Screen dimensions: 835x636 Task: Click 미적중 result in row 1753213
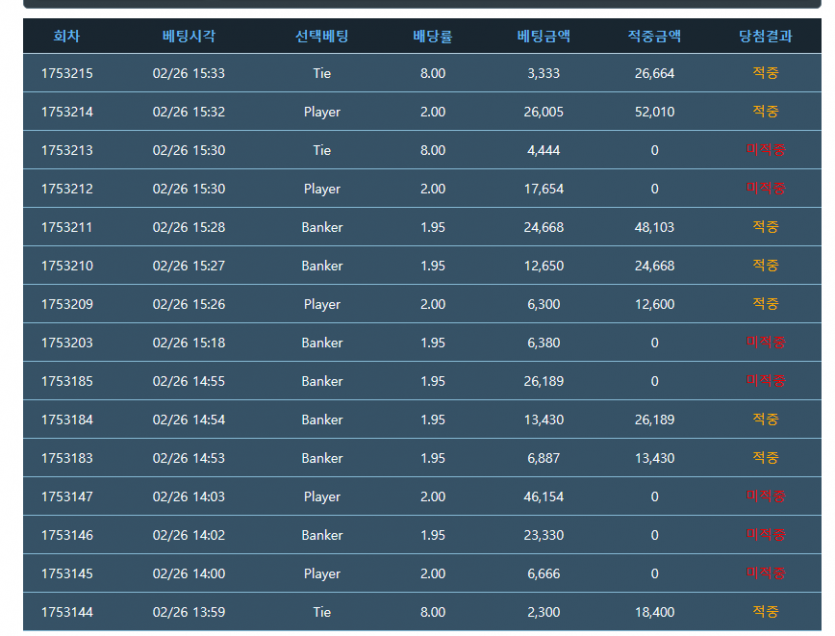(765, 150)
